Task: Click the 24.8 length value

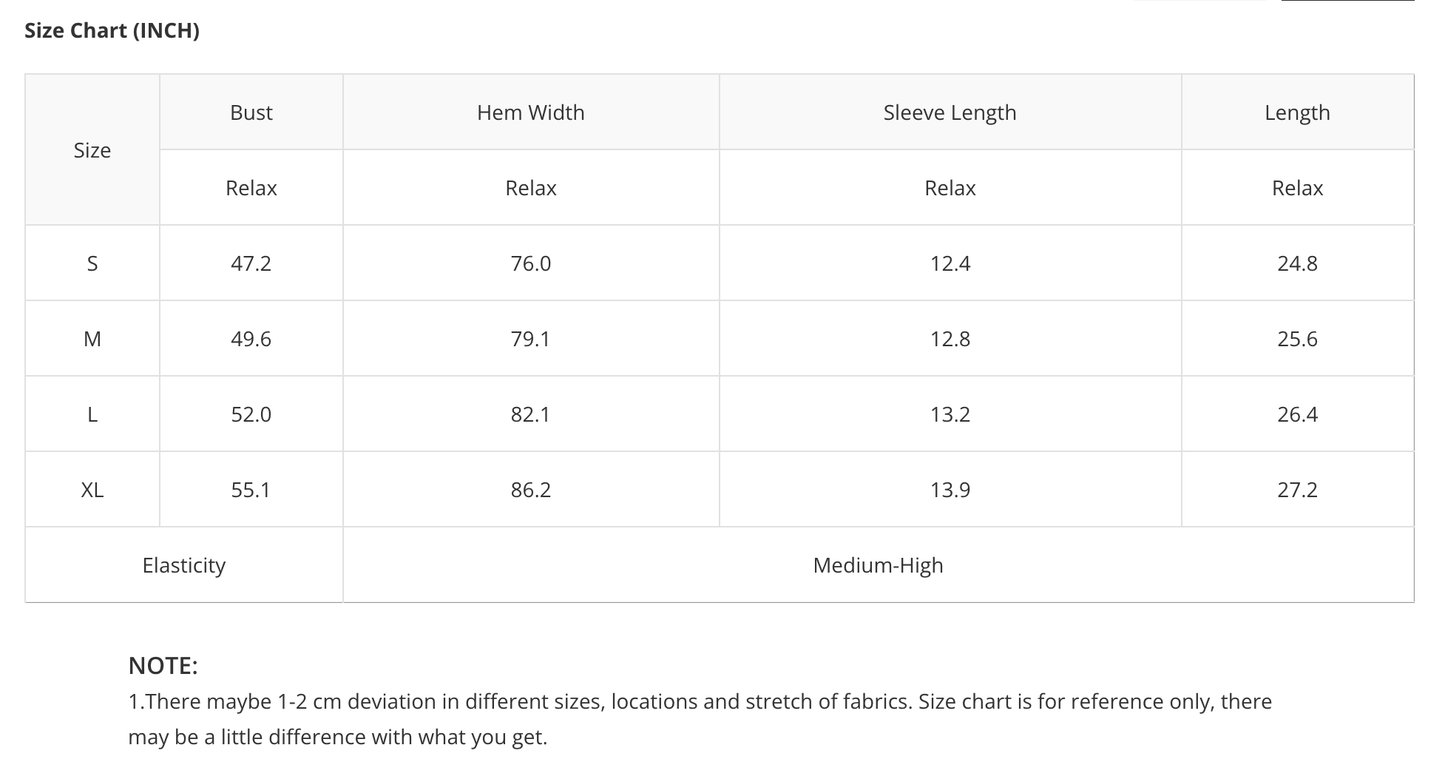Action: coord(1297,264)
